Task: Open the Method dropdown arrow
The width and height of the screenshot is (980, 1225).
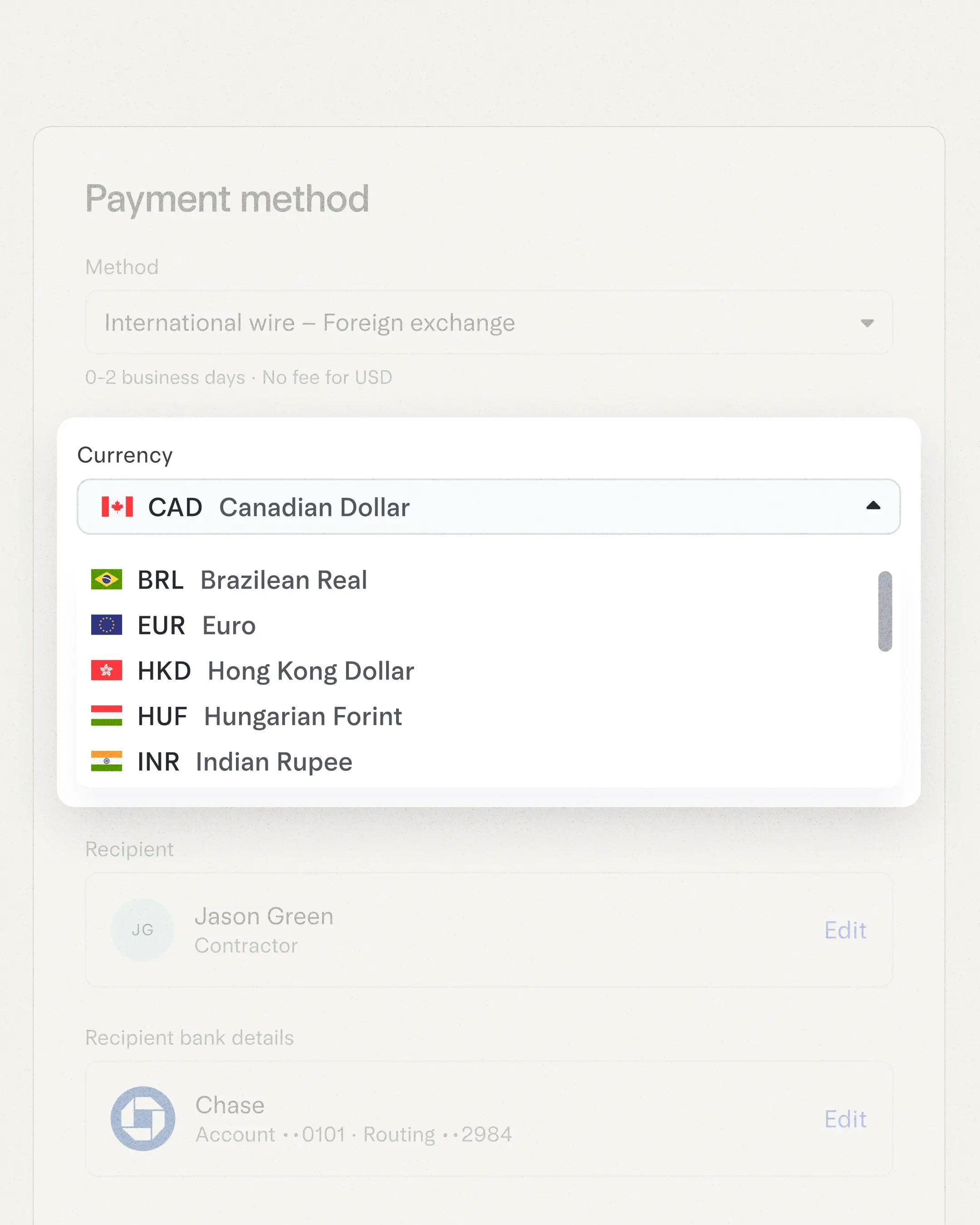Action: [x=867, y=323]
